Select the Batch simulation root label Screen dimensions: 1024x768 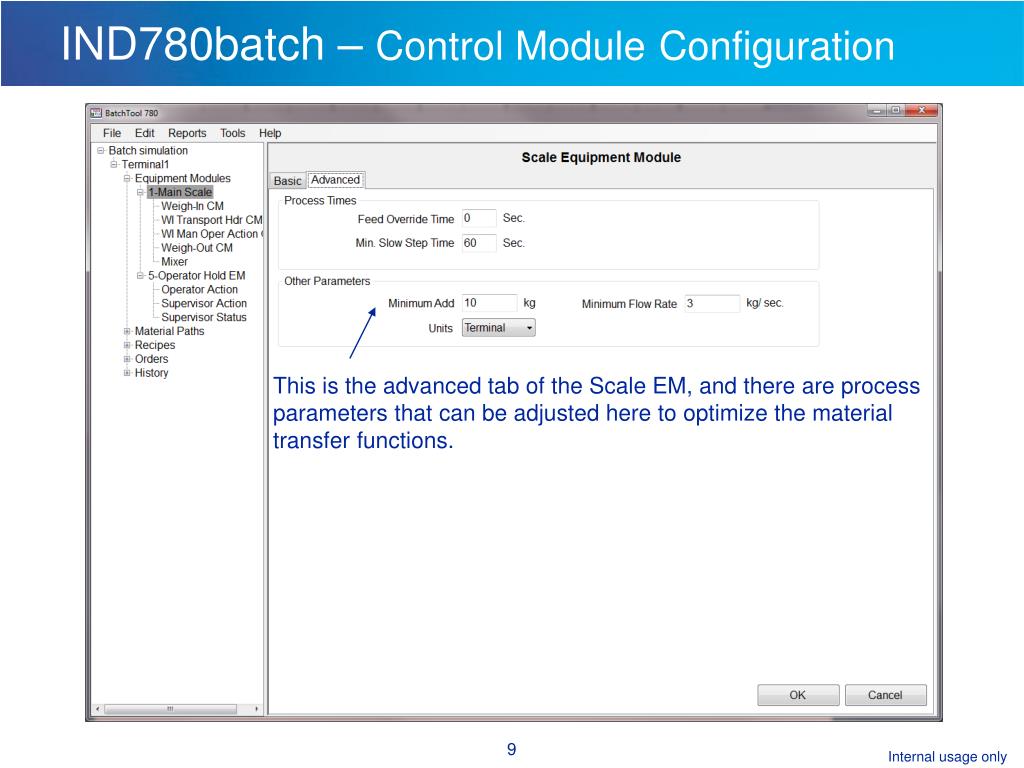coord(148,150)
